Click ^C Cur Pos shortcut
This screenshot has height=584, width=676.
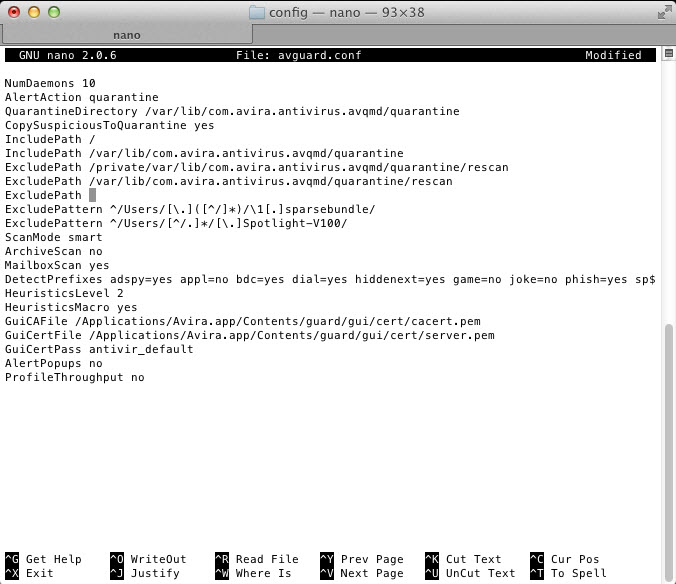565,559
